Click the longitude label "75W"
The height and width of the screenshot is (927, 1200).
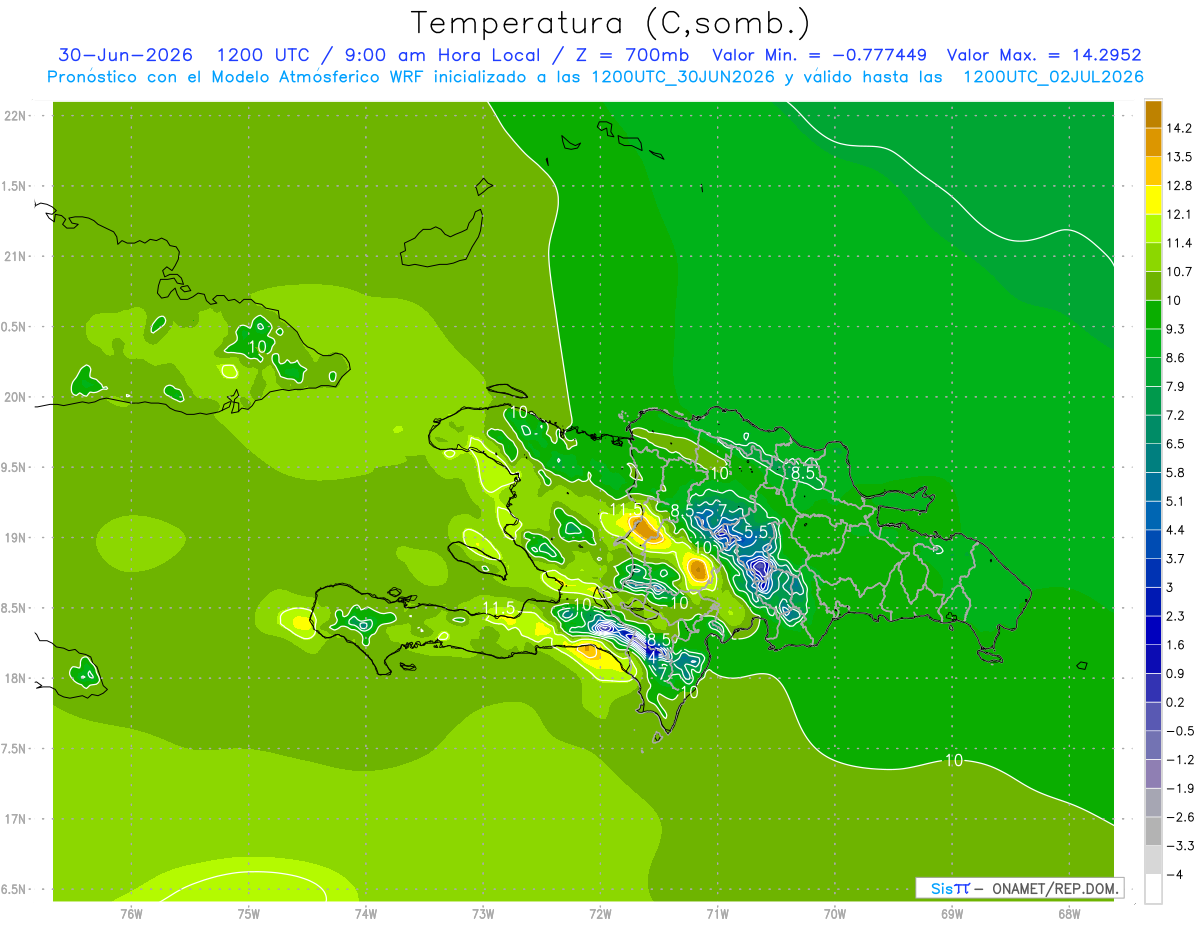[248, 914]
